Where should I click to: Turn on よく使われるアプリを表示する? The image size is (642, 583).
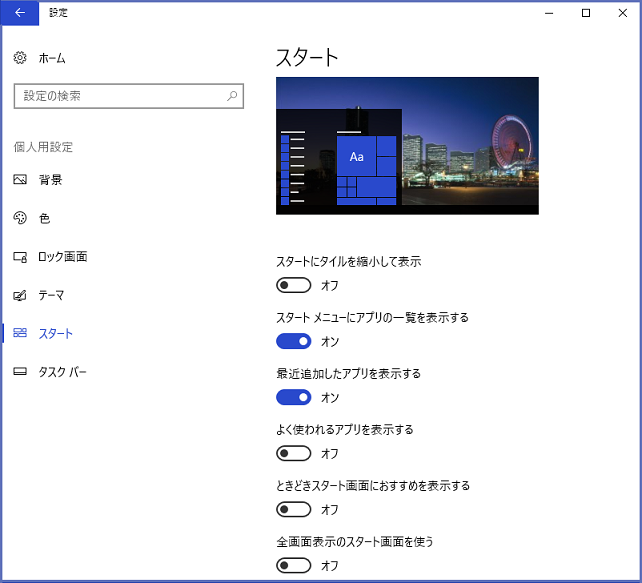coord(294,453)
